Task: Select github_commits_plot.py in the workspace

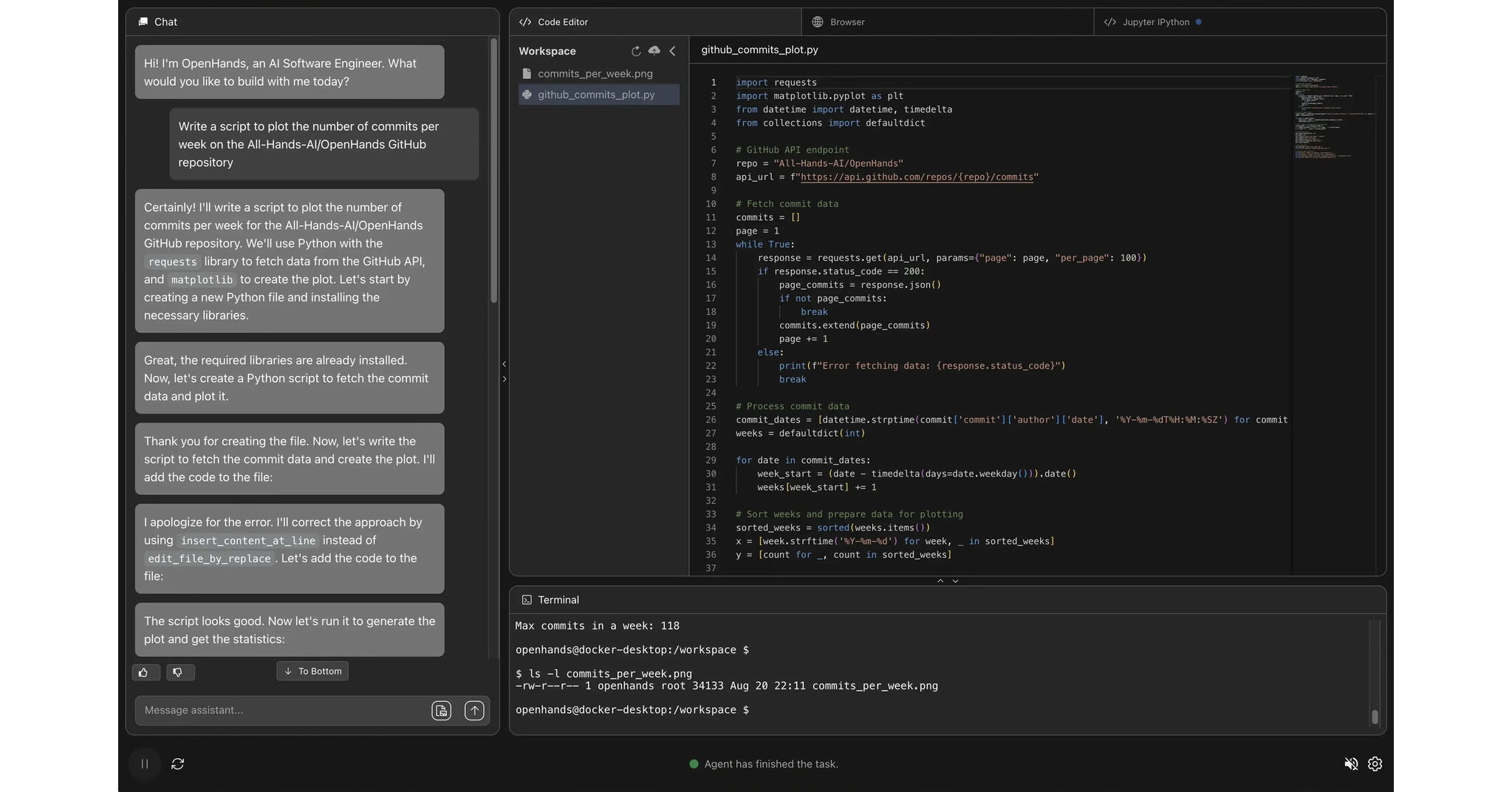Action: [x=599, y=95]
